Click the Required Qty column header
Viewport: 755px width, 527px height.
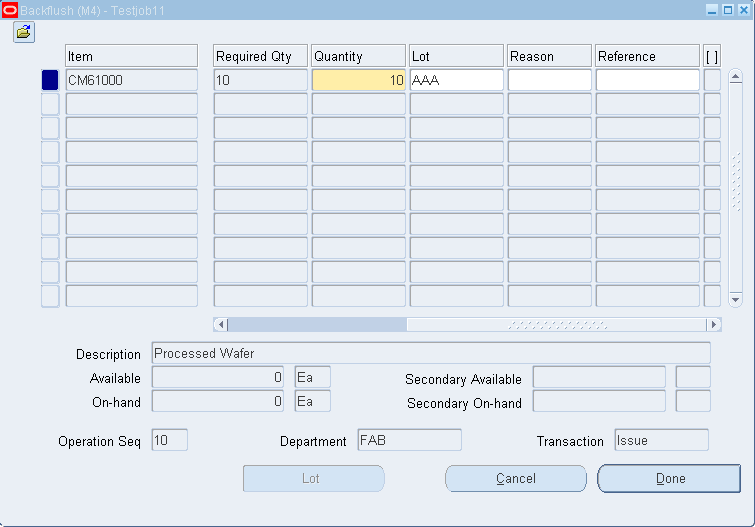tap(260, 56)
